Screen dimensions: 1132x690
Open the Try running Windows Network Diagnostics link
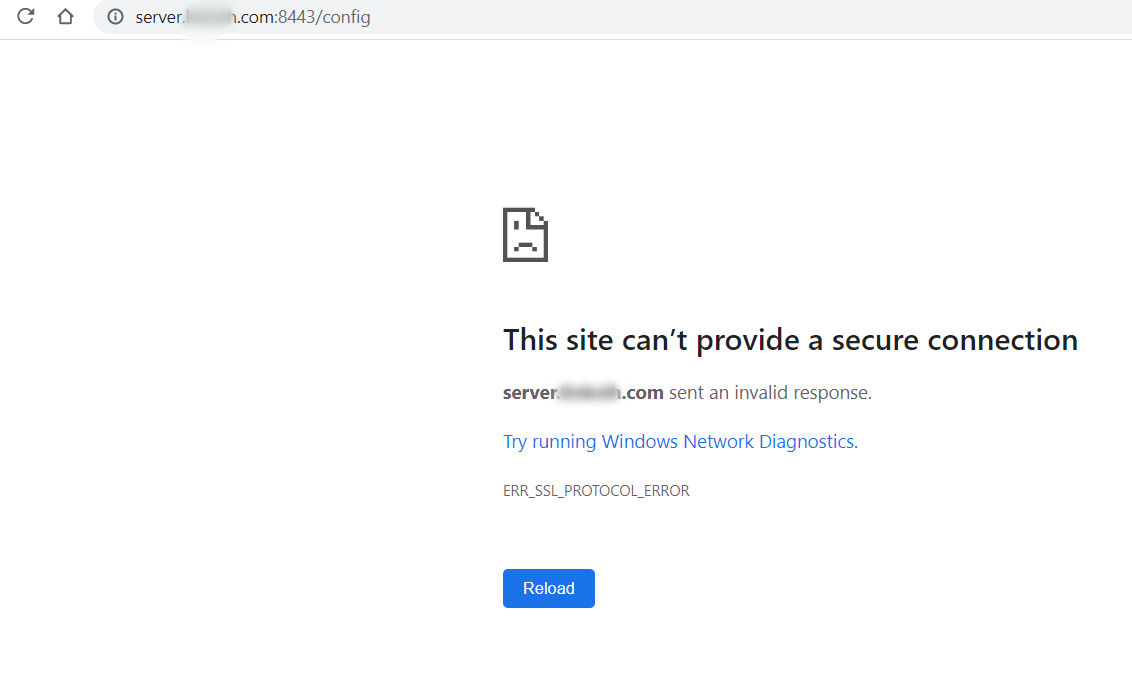680,441
